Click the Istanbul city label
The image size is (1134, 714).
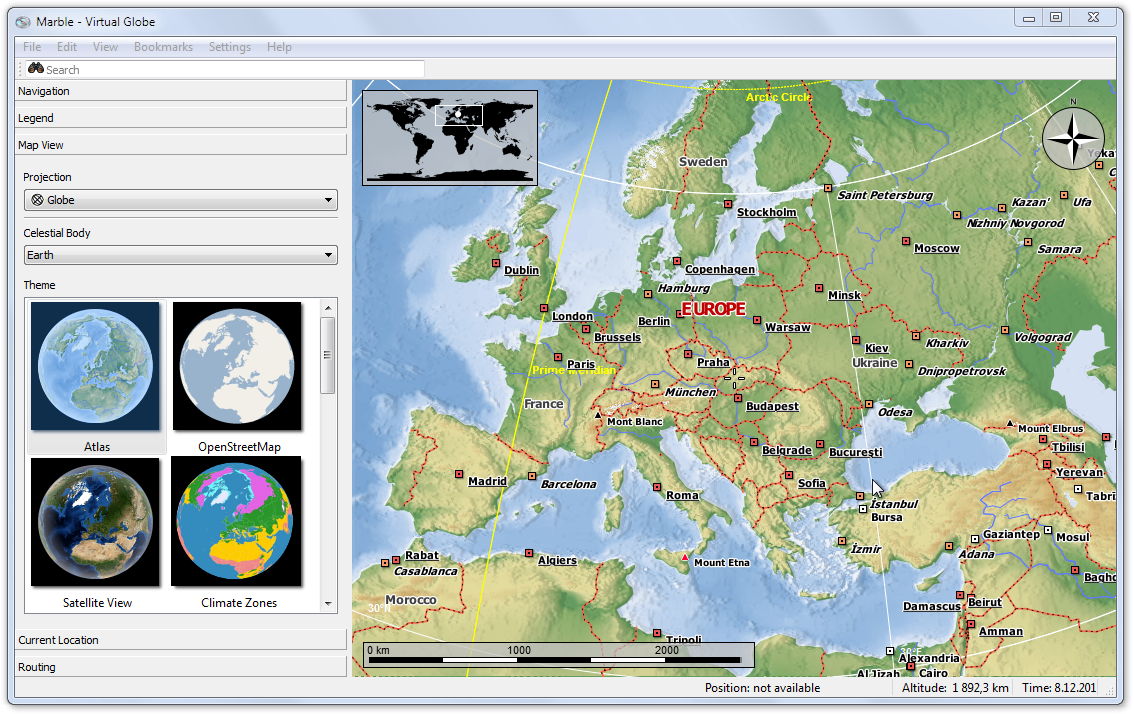point(894,504)
